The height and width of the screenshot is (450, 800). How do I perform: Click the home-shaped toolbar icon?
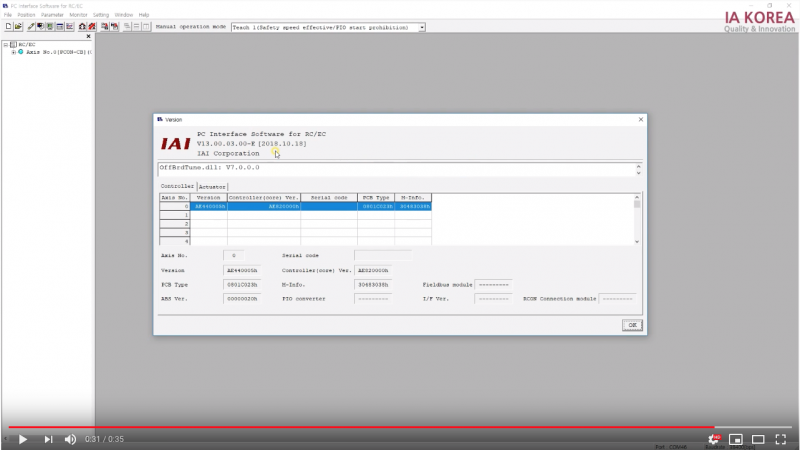(82, 27)
